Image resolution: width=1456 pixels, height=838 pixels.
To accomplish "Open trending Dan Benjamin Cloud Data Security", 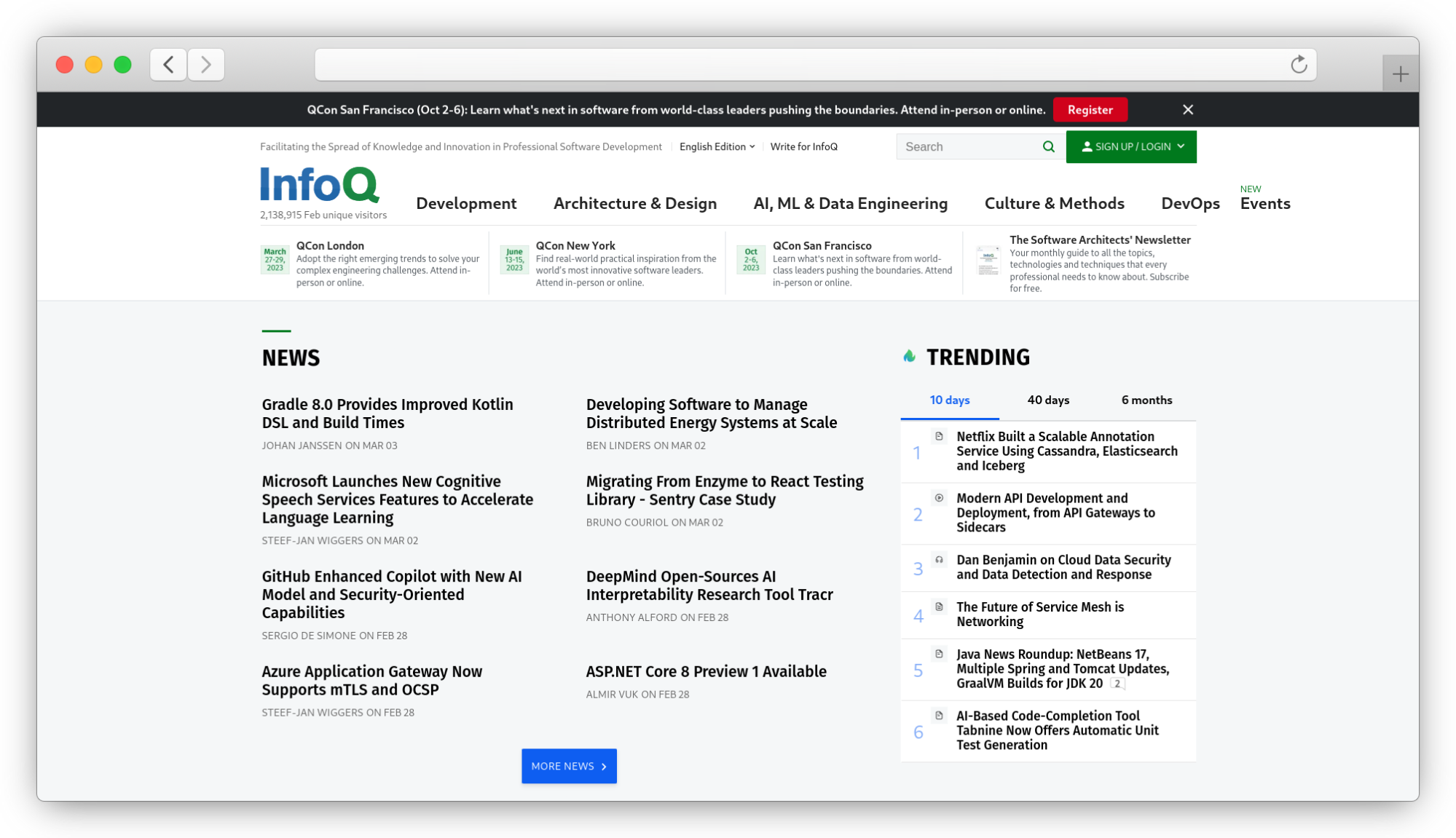I will (x=1063, y=568).
